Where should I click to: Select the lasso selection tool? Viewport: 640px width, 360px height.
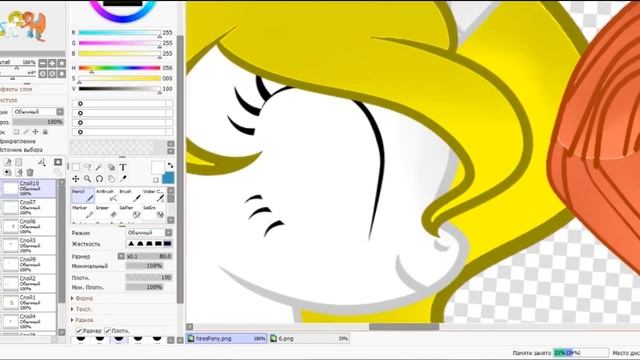[x=87, y=167]
